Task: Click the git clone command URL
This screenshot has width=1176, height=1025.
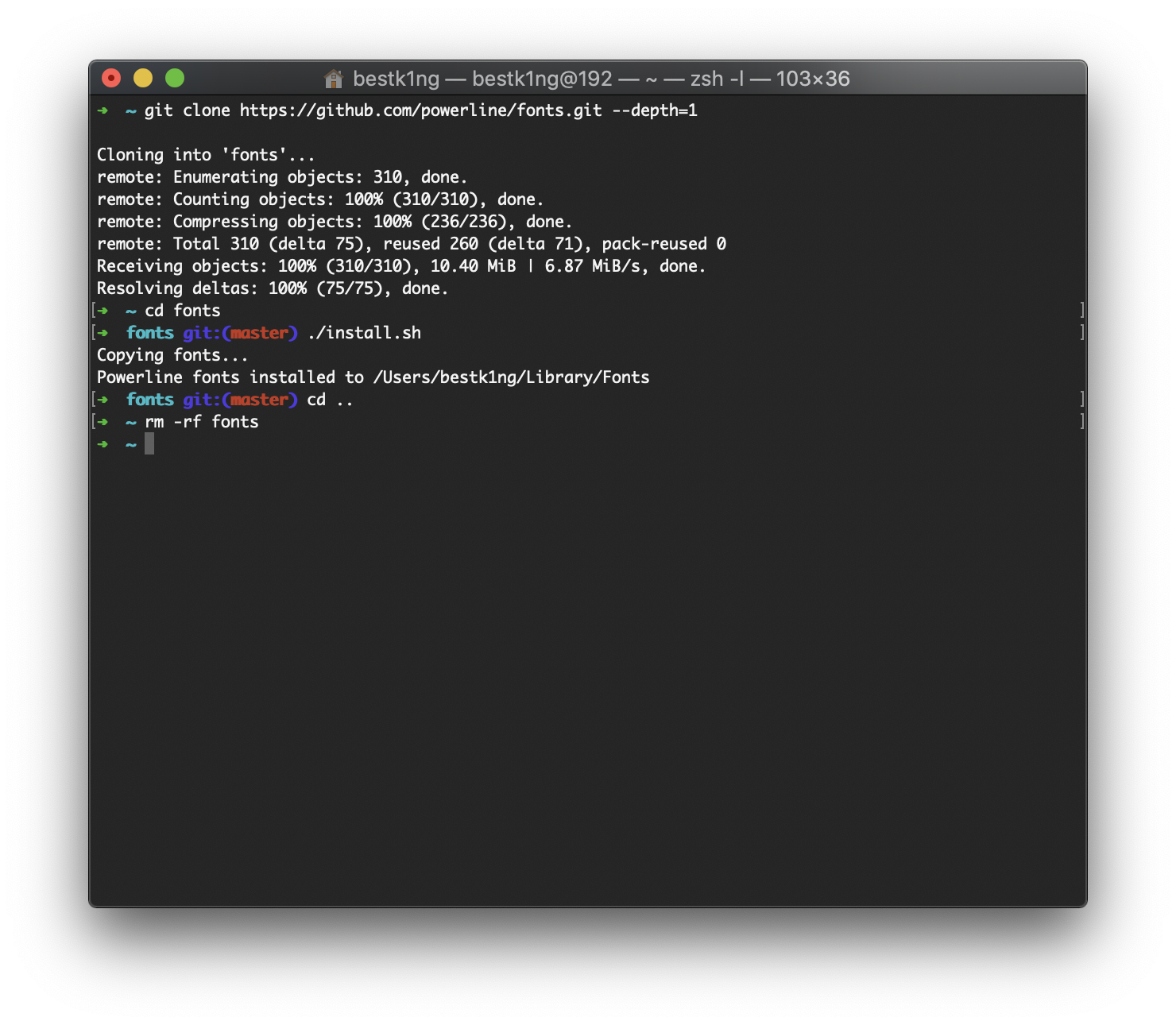Action: coord(421,110)
